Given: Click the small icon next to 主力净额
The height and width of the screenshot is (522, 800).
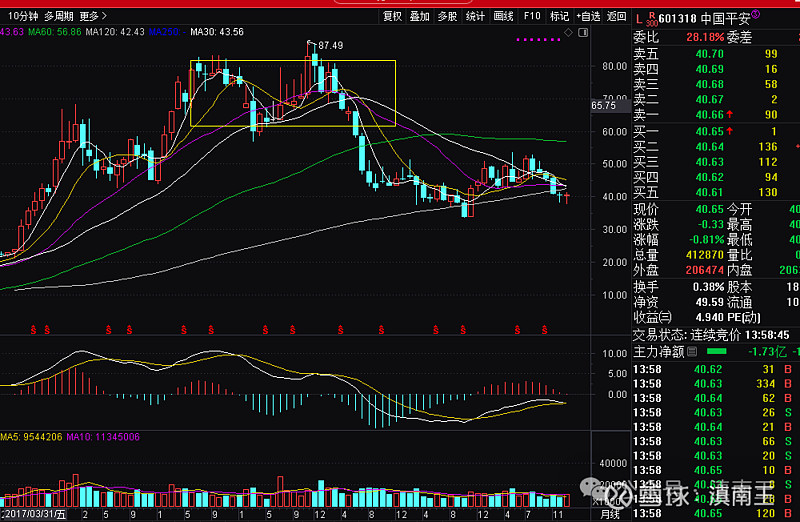Looking at the screenshot, I should pyautogui.click(x=691, y=352).
